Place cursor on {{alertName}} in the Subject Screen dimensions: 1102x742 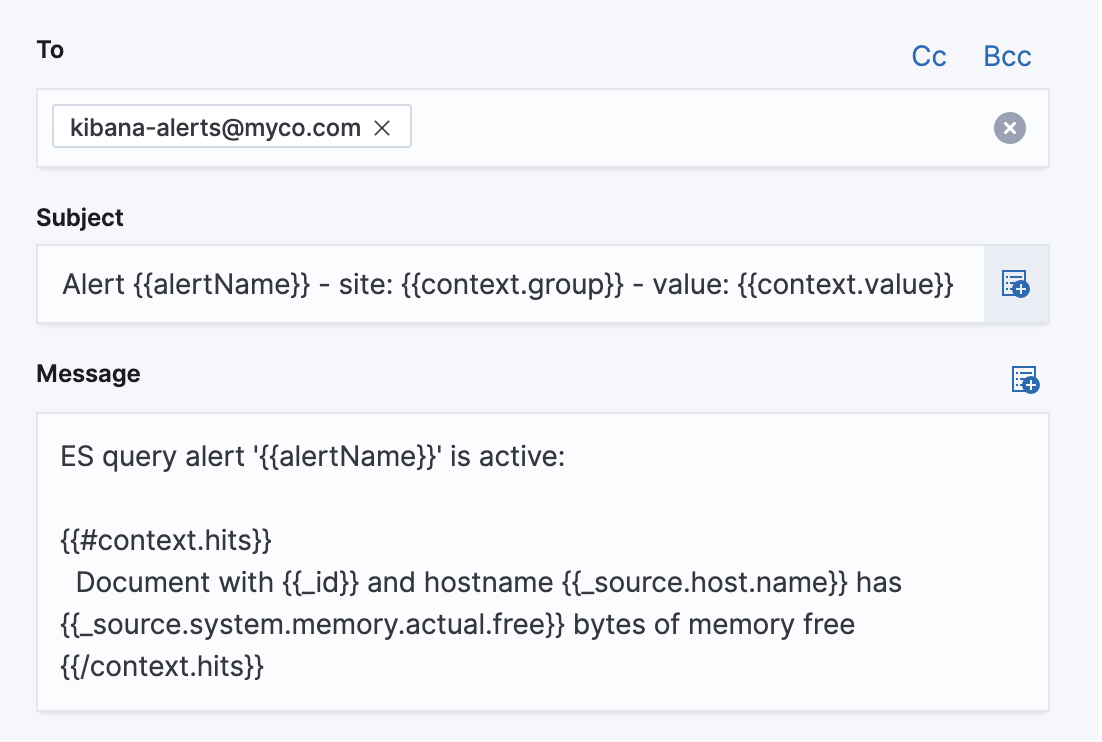(221, 285)
